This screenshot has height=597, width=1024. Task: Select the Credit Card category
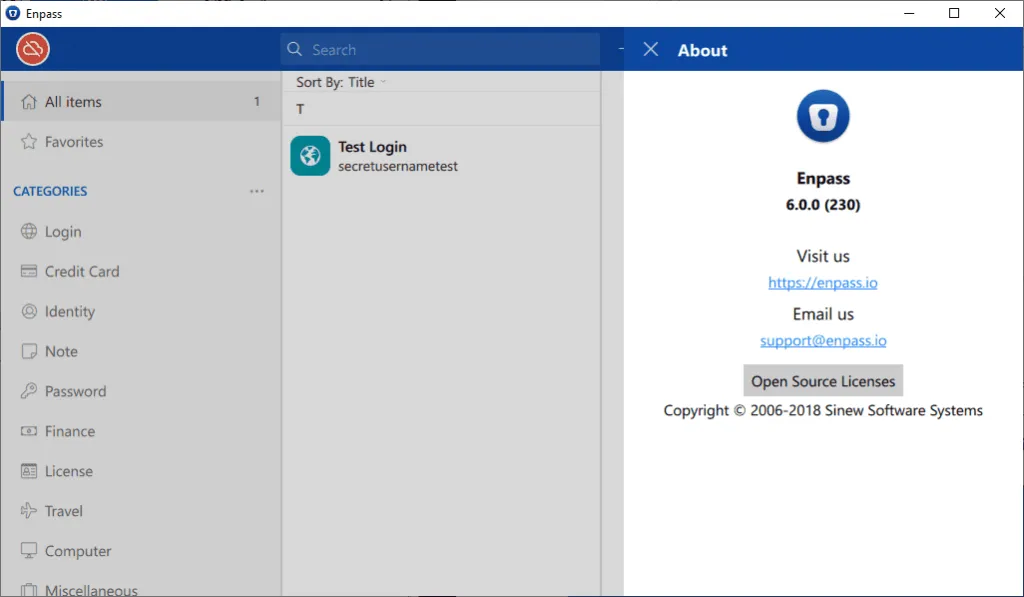[141, 271]
